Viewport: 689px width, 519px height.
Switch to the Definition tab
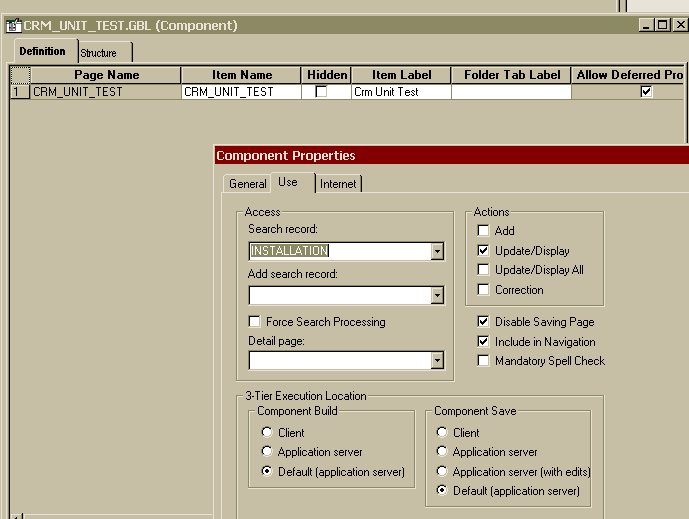point(43,51)
